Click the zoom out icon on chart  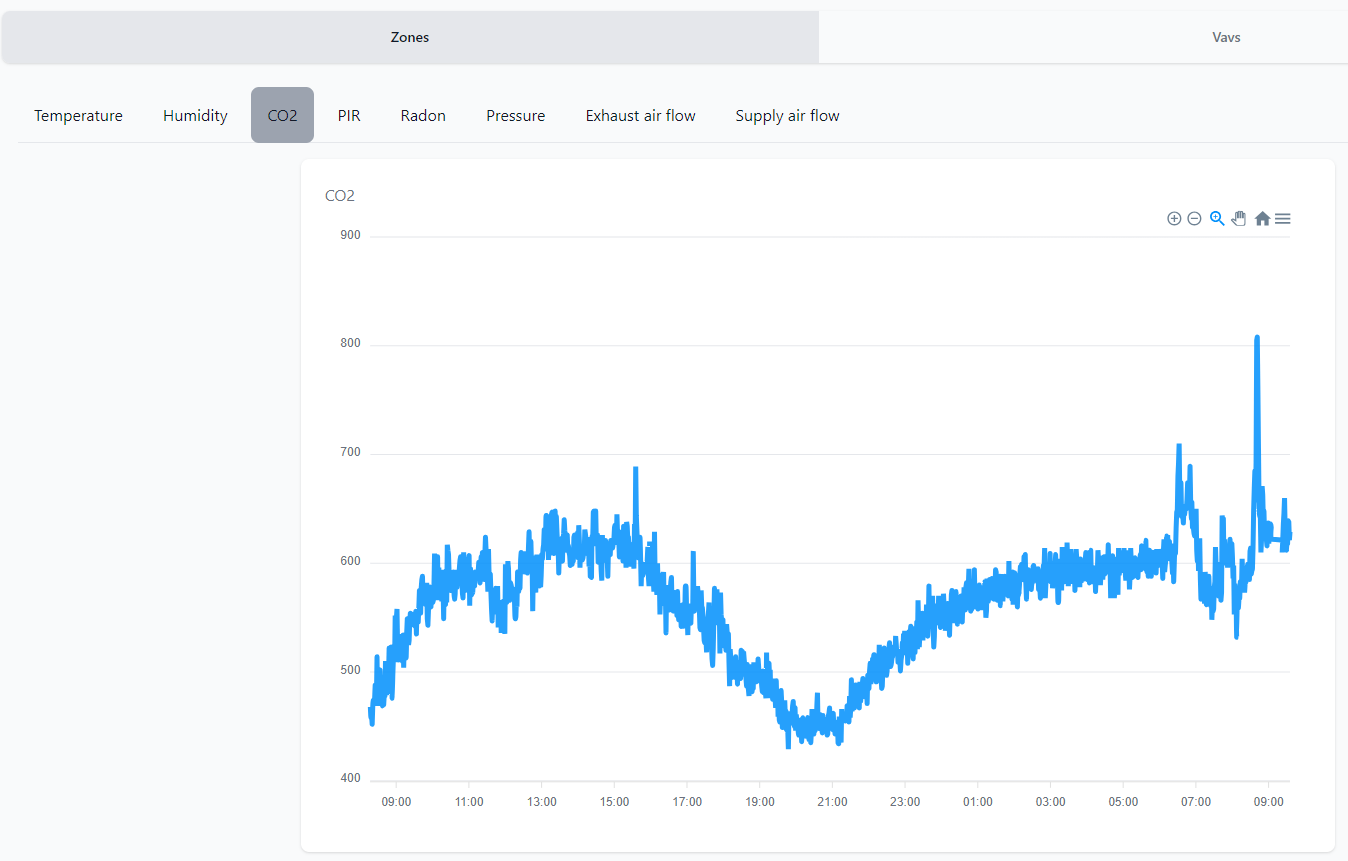point(1194,219)
